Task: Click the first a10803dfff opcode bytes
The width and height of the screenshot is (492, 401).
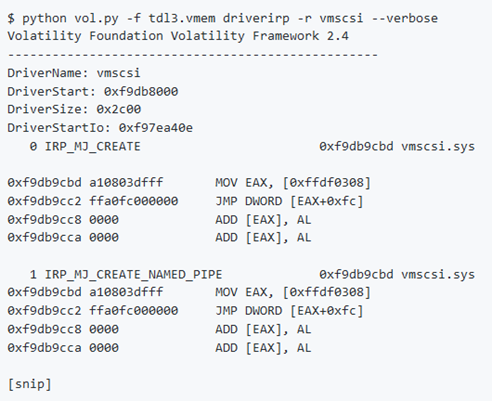Action: pos(126,183)
